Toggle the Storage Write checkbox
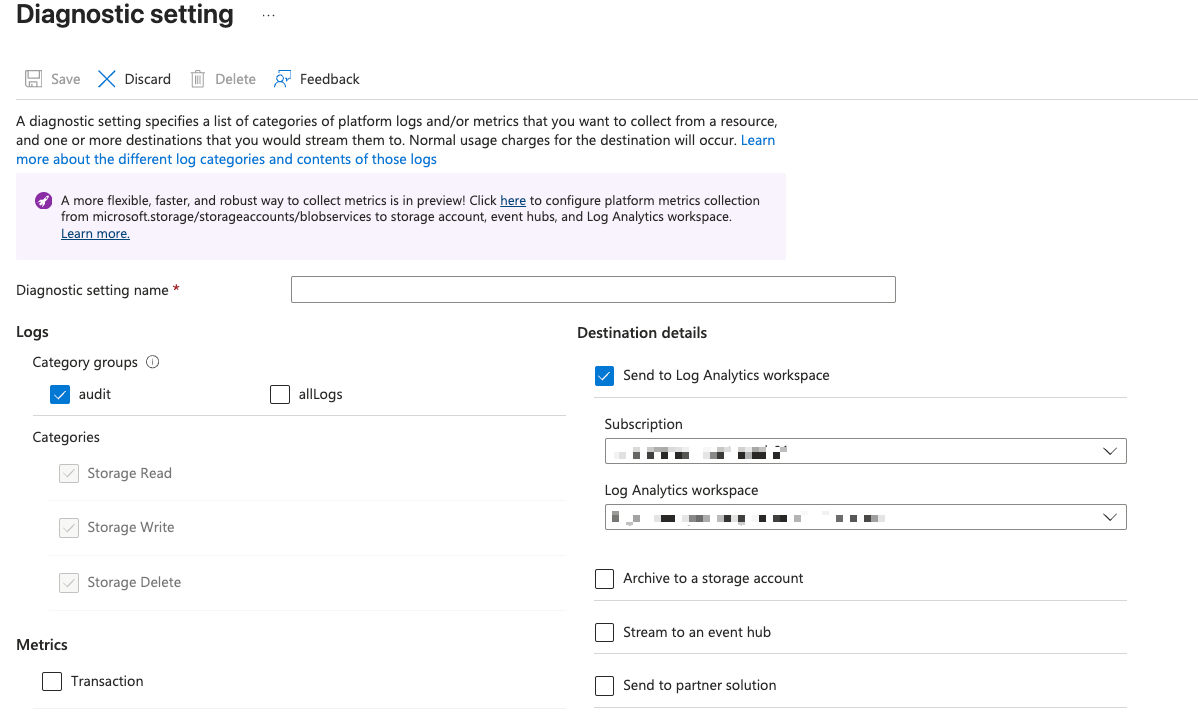This screenshot has height=728, width=1198. click(69, 528)
